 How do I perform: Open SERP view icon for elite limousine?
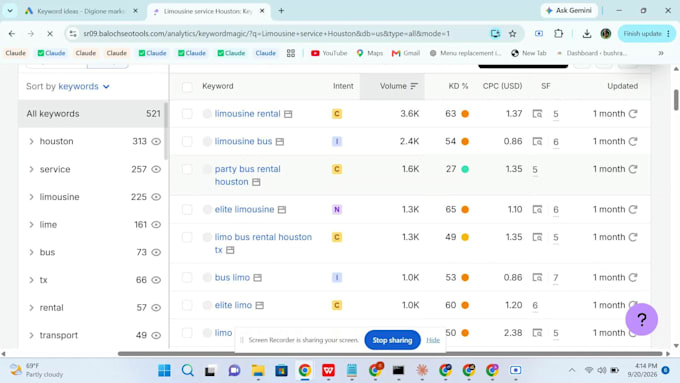[537, 210]
